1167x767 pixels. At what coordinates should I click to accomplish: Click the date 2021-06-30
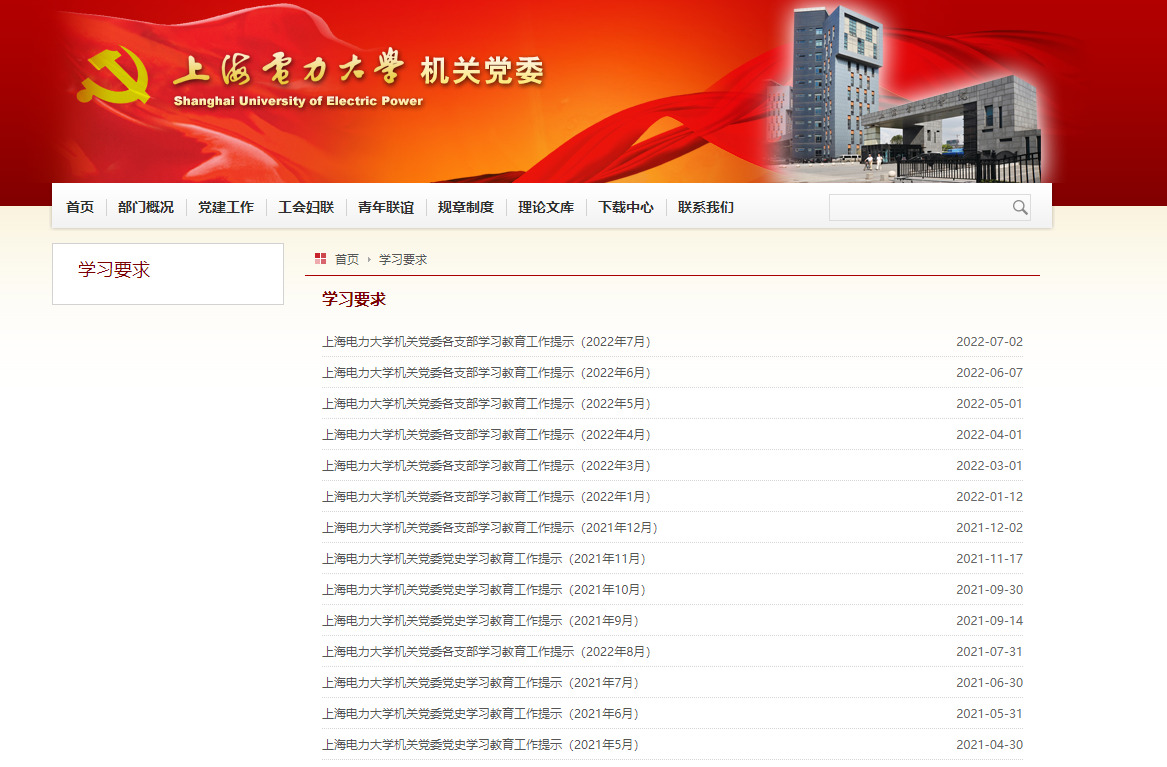(989, 683)
